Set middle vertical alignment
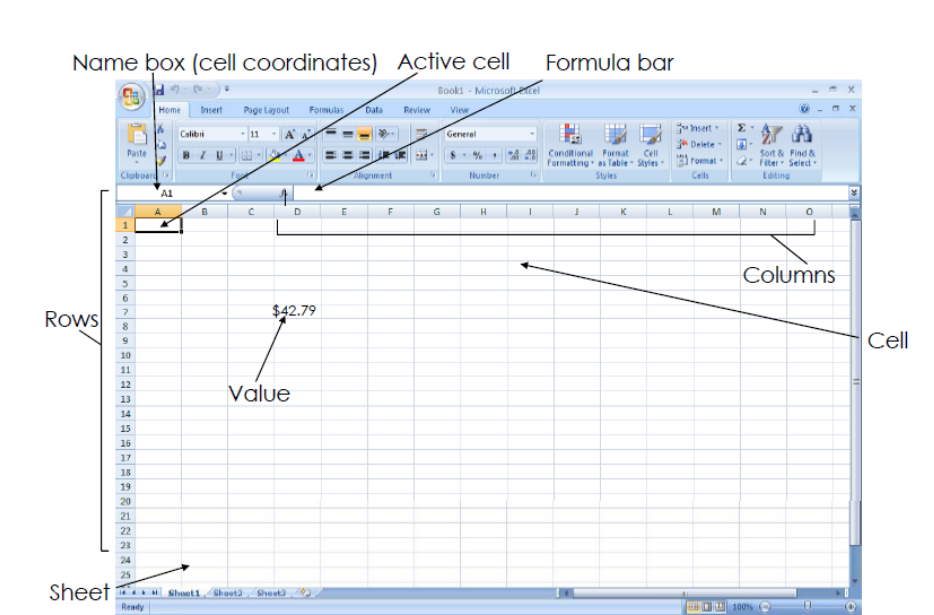The width and height of the screenshot is (934, 615). [x=348, y=134]
